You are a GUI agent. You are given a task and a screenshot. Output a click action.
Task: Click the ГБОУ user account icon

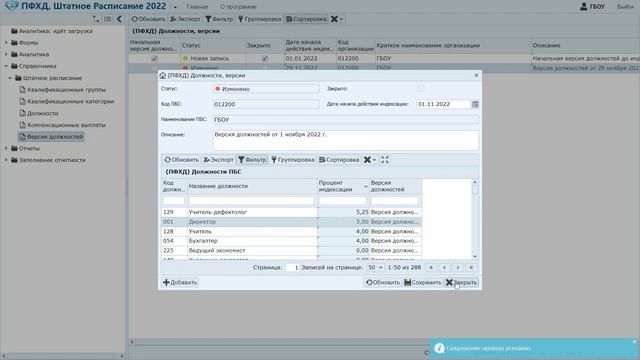[584, 6]
